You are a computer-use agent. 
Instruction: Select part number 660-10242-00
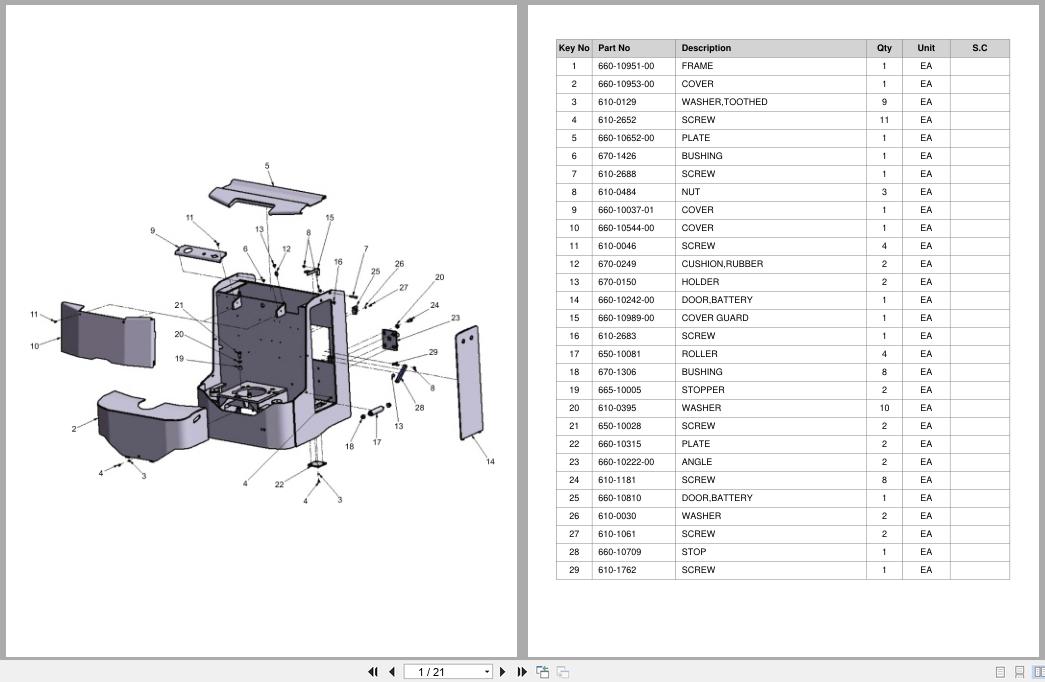pyautogui.click(x=626, y=300)
